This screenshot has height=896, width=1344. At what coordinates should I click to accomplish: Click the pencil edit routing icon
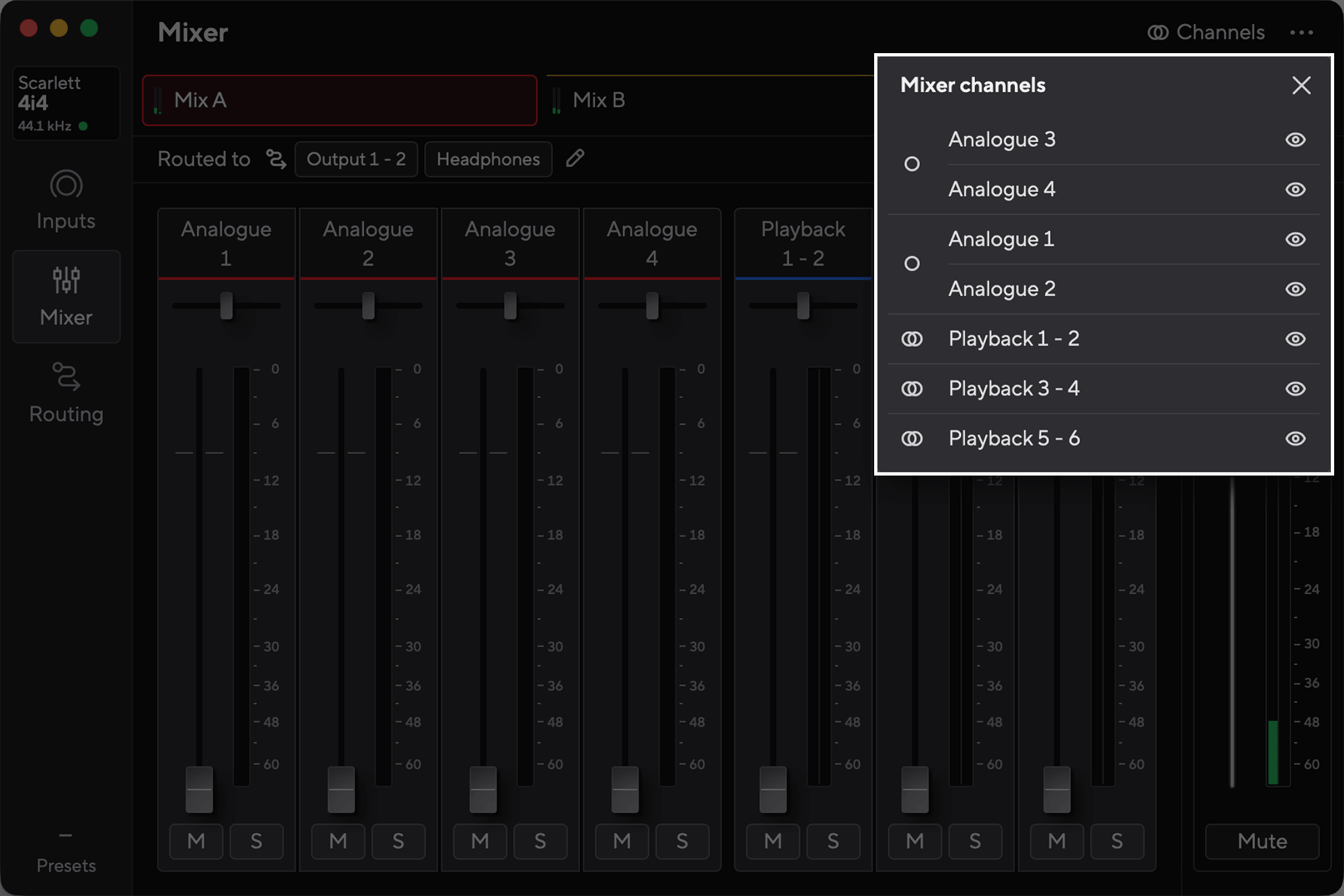(x=575, y=158)
